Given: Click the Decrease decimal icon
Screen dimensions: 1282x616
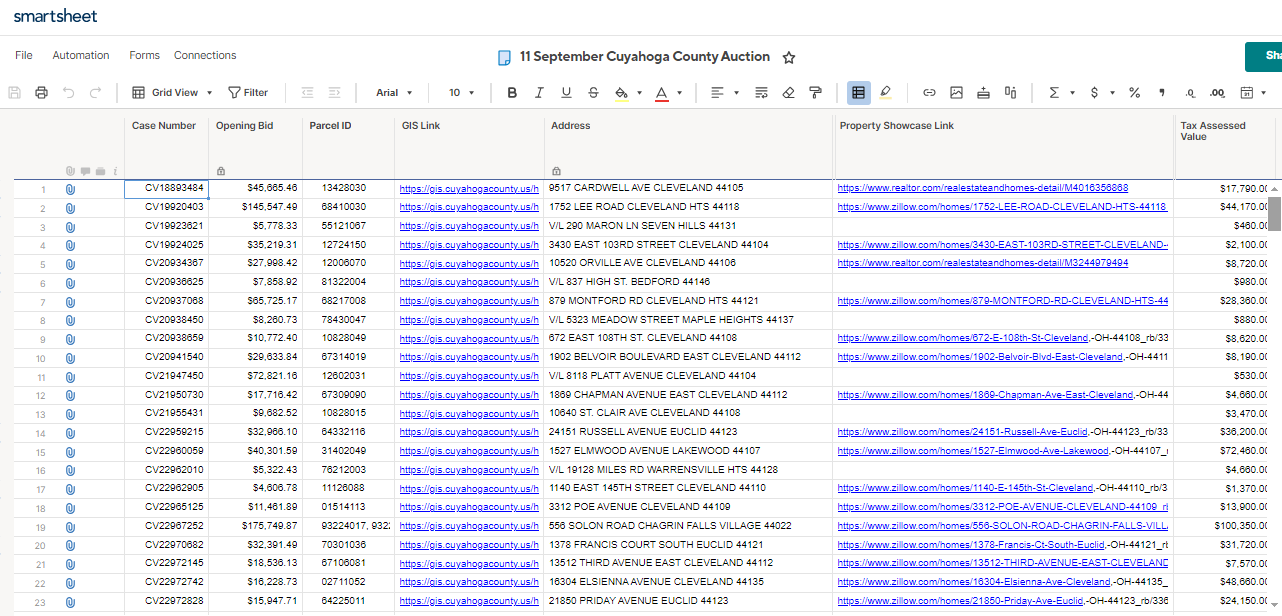Looking at the screenshot, I should [x=1189, y=93].
